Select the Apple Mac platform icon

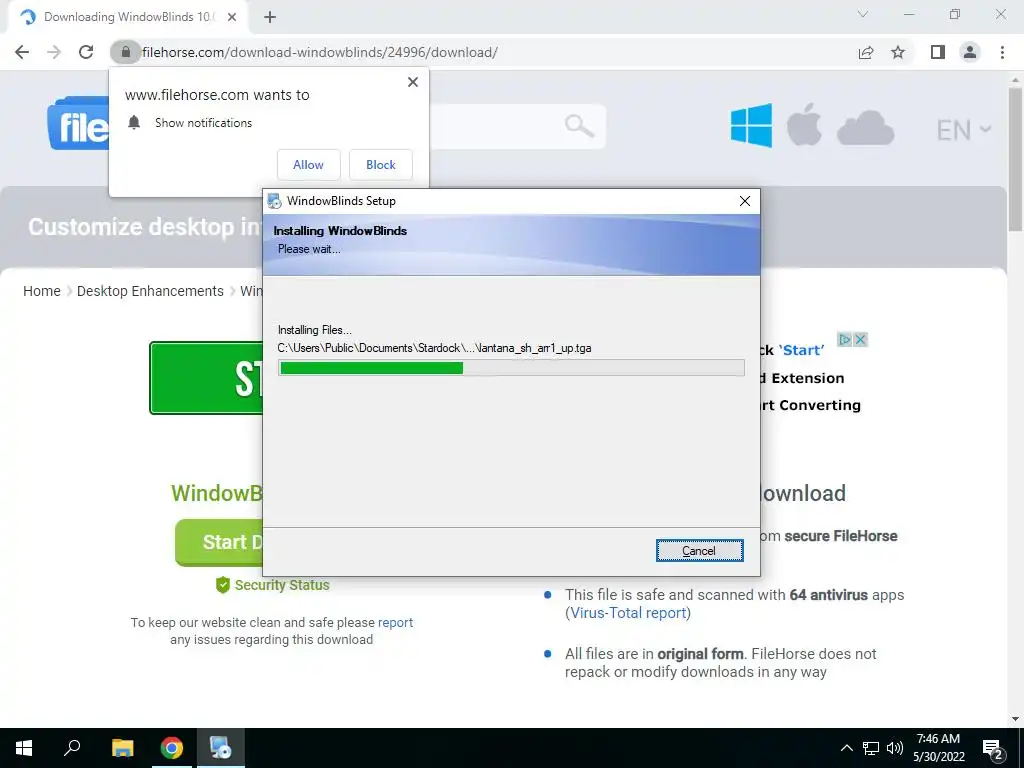[x=804, y=123]
